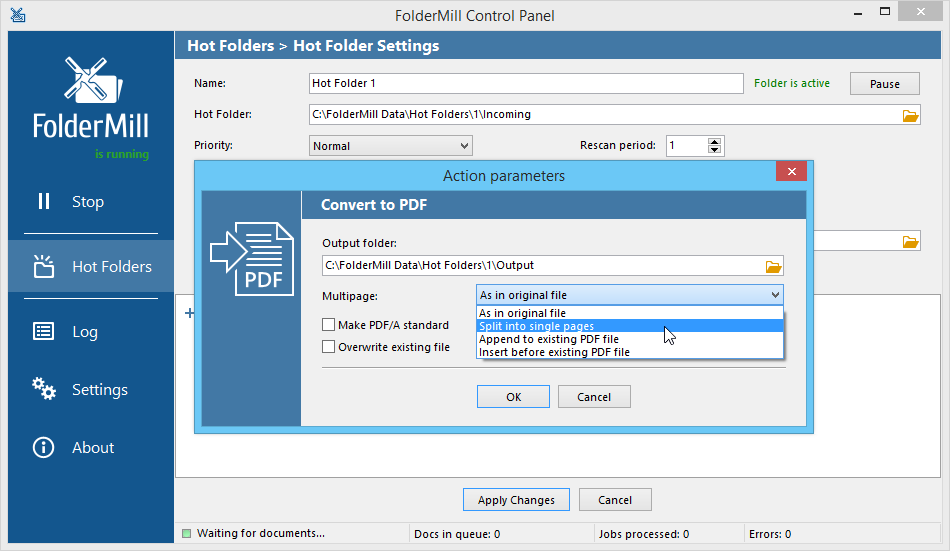Click the About info icon
Screen dimensions: 950x551
44,447
